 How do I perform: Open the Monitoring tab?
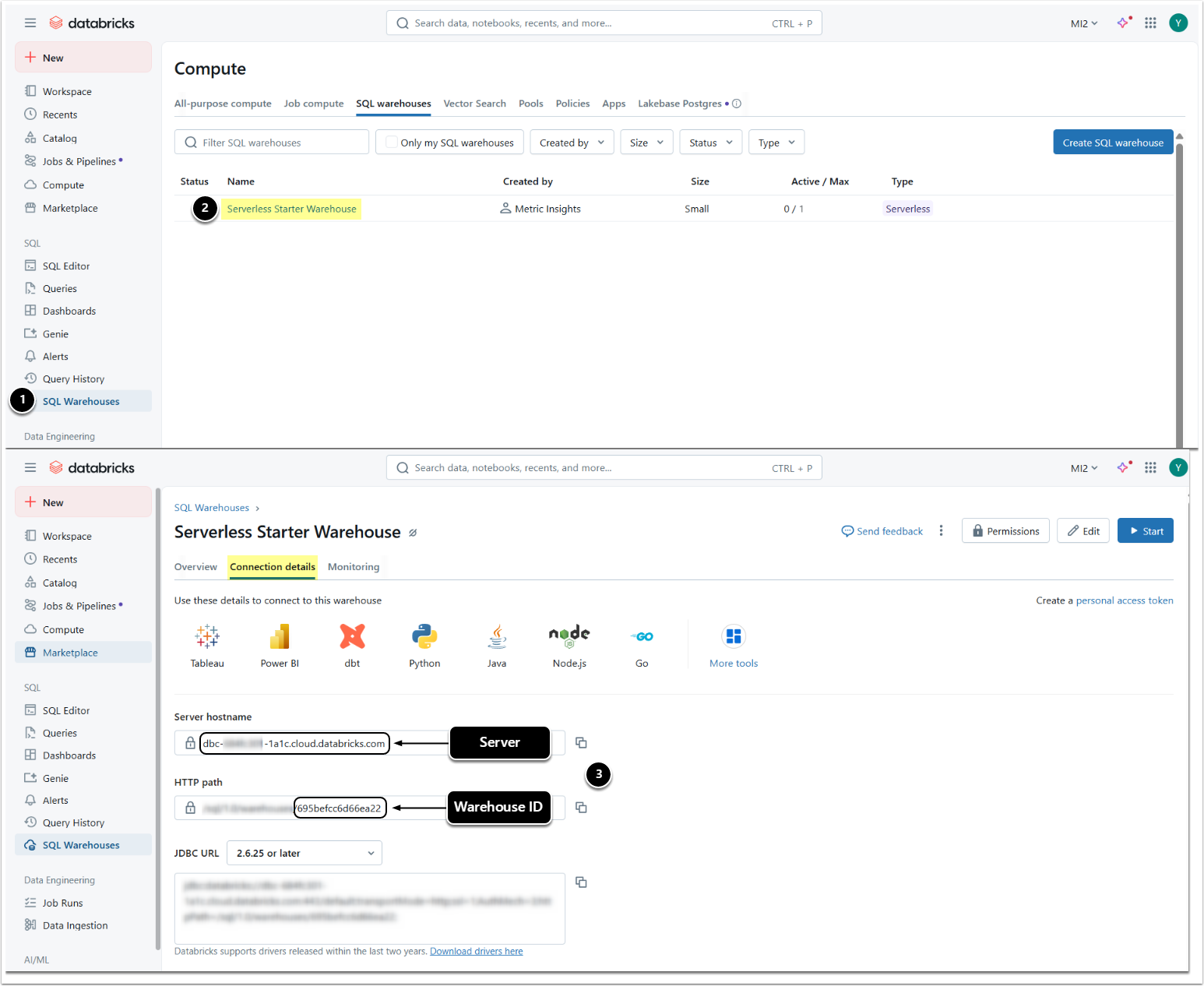pyautogui.click(x=354, y=567)
